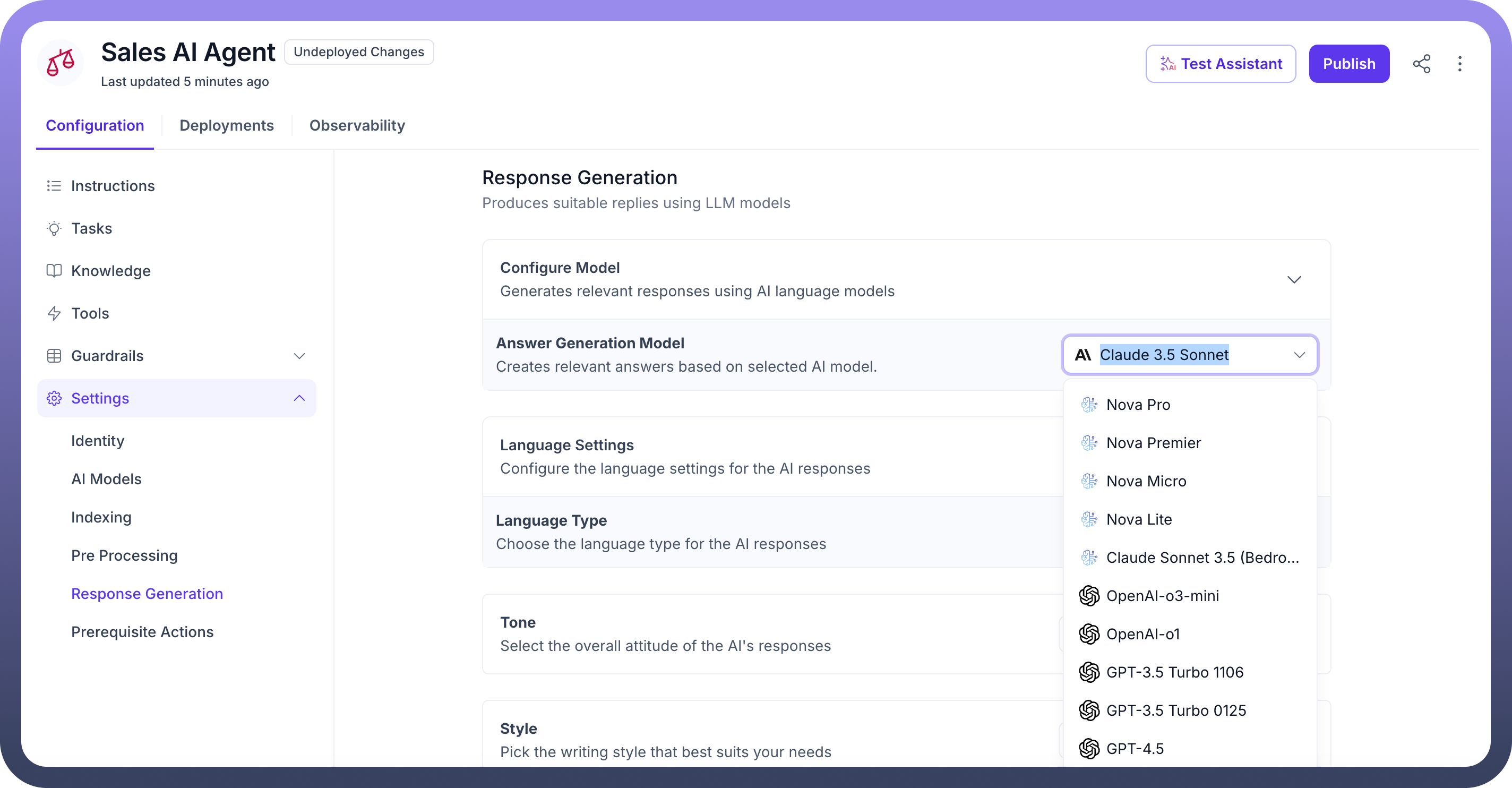
Task: Open the three-dot more options menu
Action: [x=1459, y=63]
